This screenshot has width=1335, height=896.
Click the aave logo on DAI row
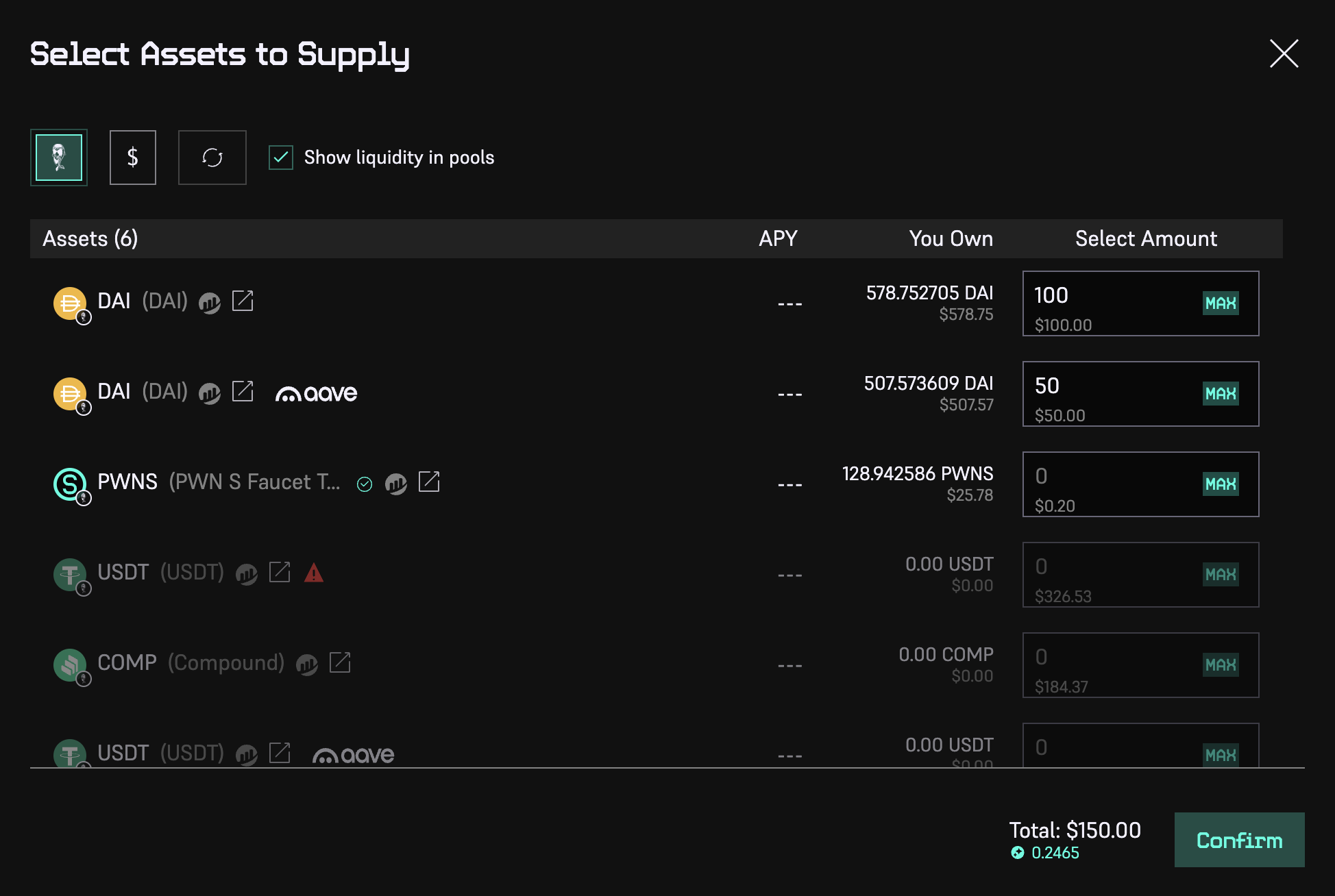click(316, 393)
